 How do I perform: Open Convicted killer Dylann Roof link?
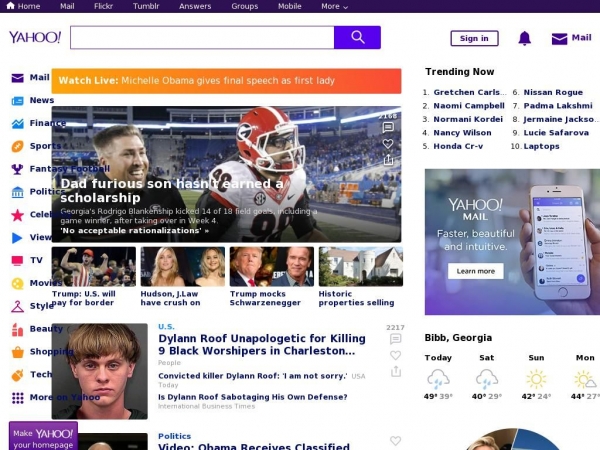[x=253, y=376]
